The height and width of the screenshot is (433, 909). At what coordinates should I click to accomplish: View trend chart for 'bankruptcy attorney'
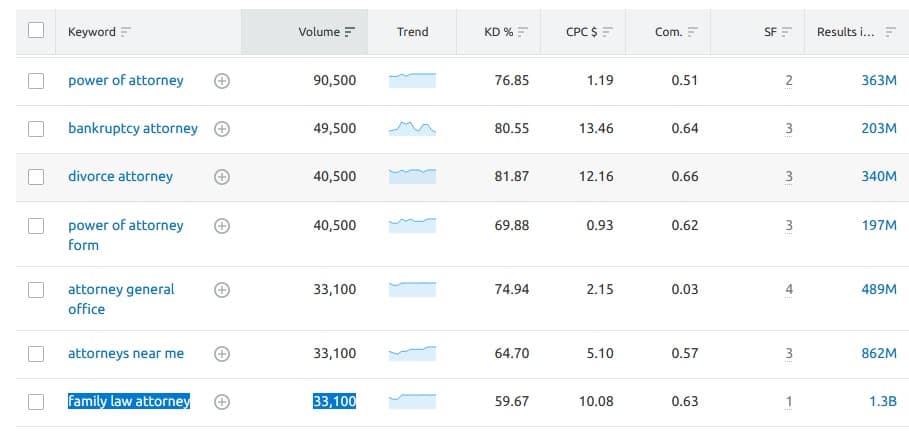point(412,128)
